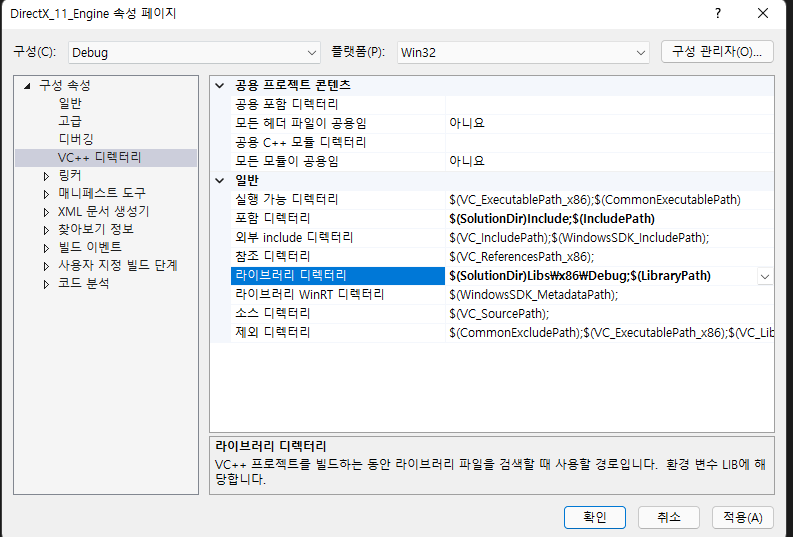Expand the 매니페스트 도구 node arrow
The width and height of the screenshot is (793, 537).
click(x=47, y=194)
